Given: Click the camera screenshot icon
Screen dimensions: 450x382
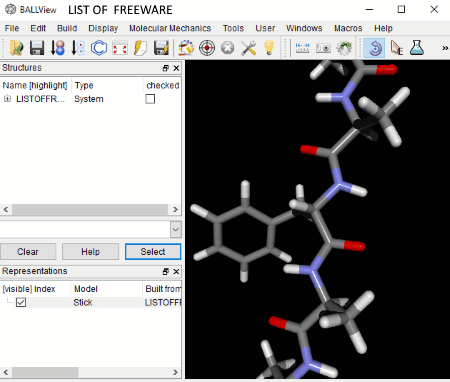Looking at the screenshot, I should pyautogui.click(x=323, y=48).
